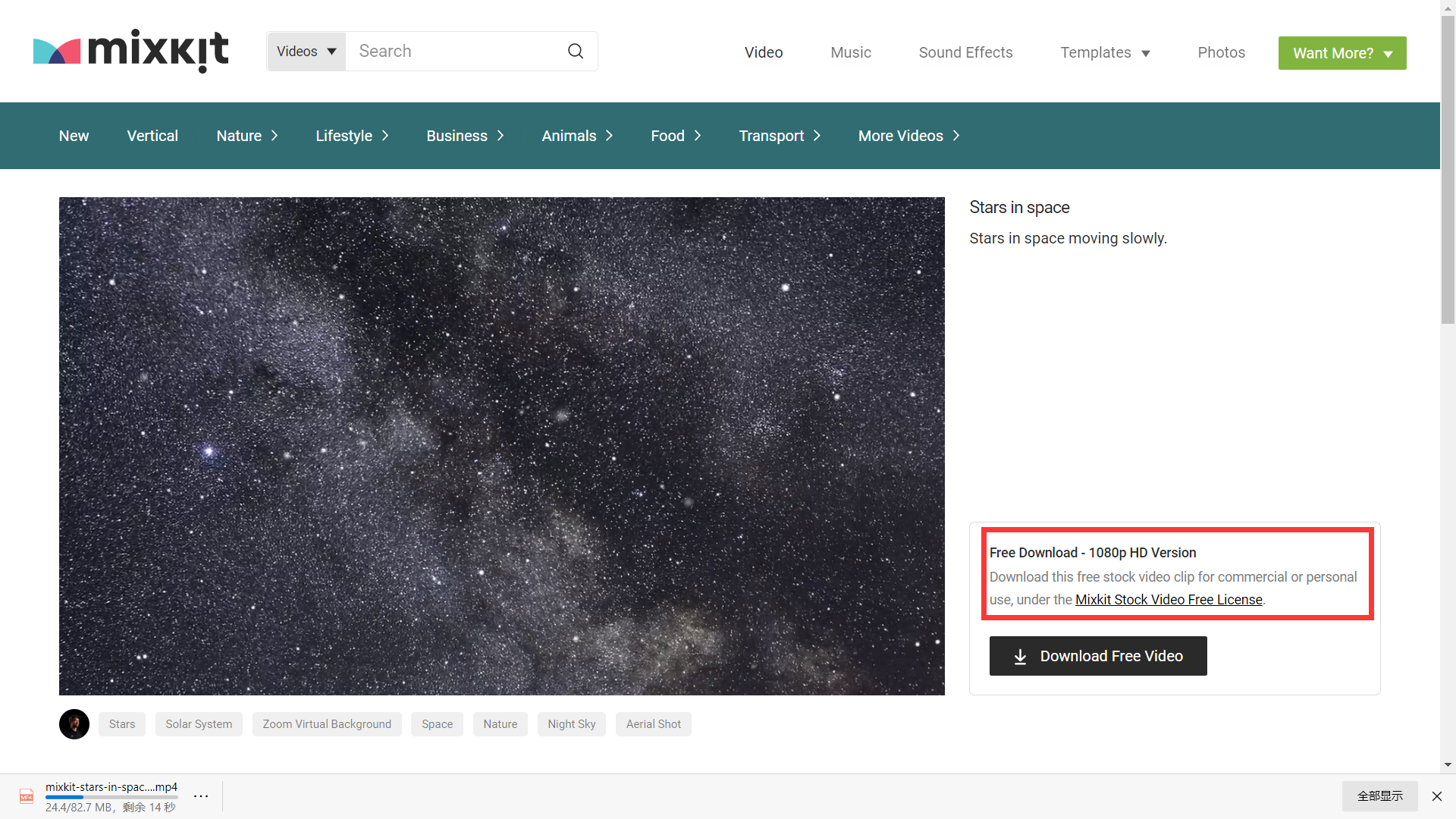This screenshot has width=1456, height=819.
Task: Toggle the Zoom Virtual Background tag filter
Action: tap(327, 724)
